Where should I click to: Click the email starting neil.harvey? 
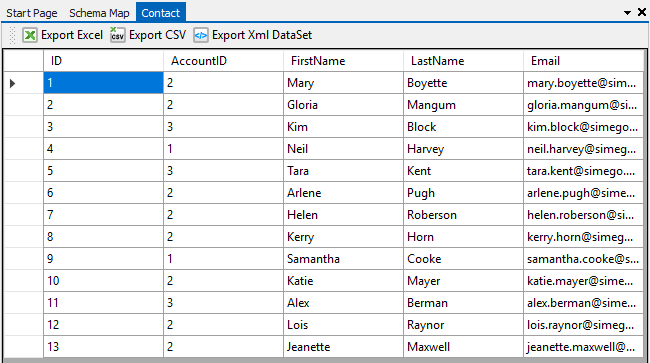[583, 149]
